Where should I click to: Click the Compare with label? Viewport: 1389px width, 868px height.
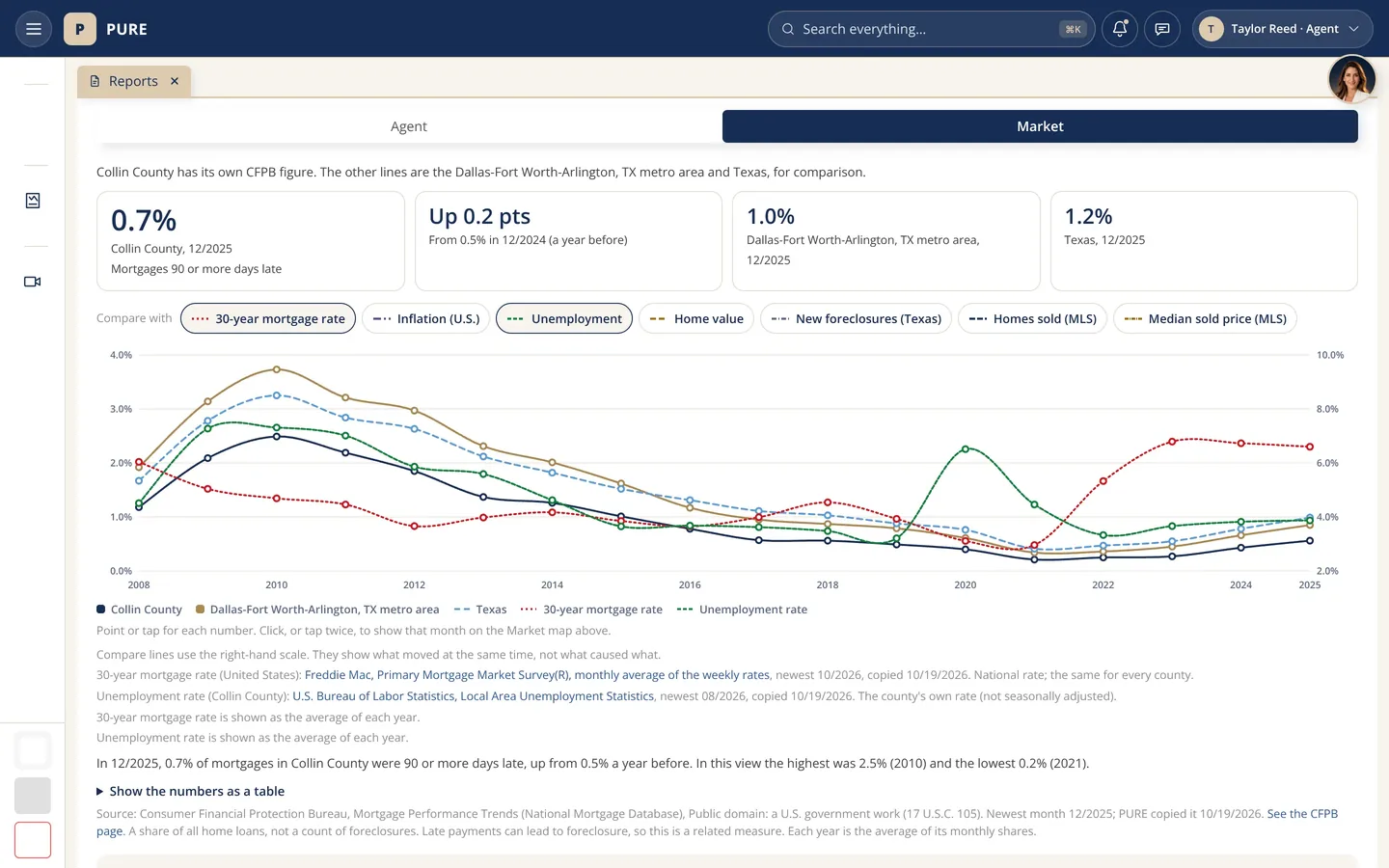coord(134,318)
